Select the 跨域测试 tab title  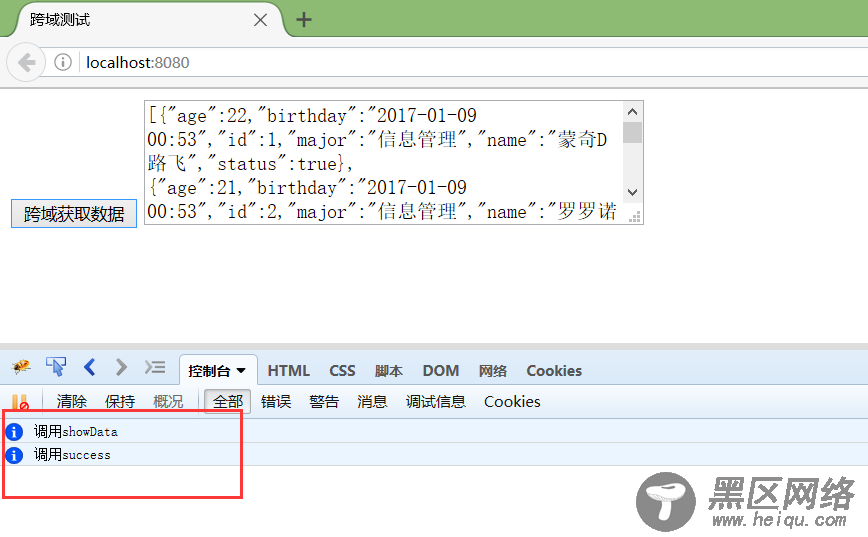60,20
